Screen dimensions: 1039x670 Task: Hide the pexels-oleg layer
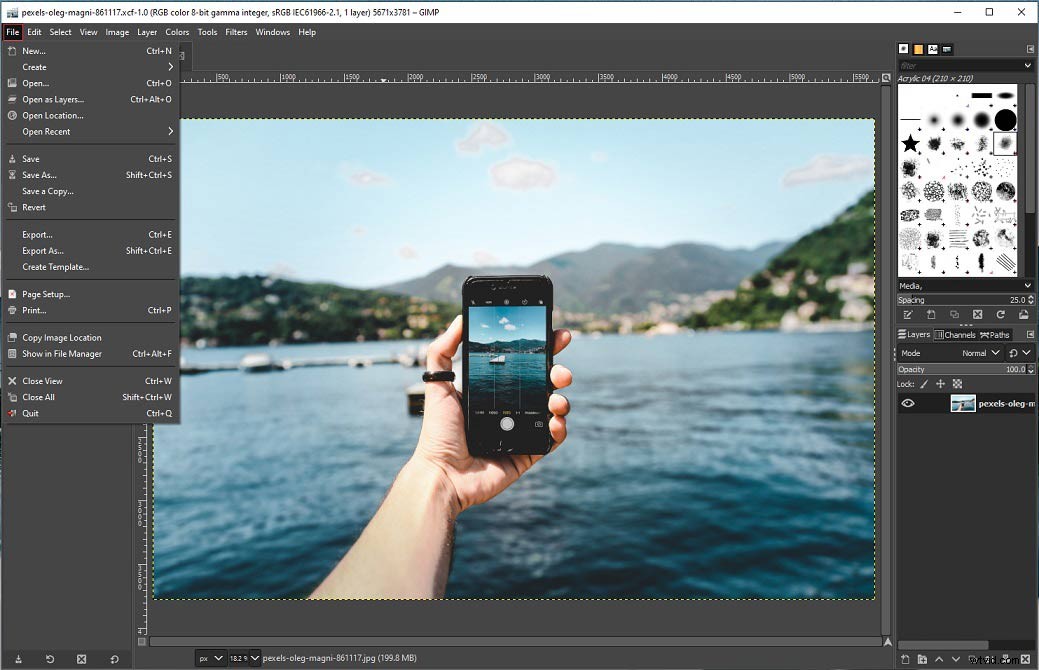point(908,403)
